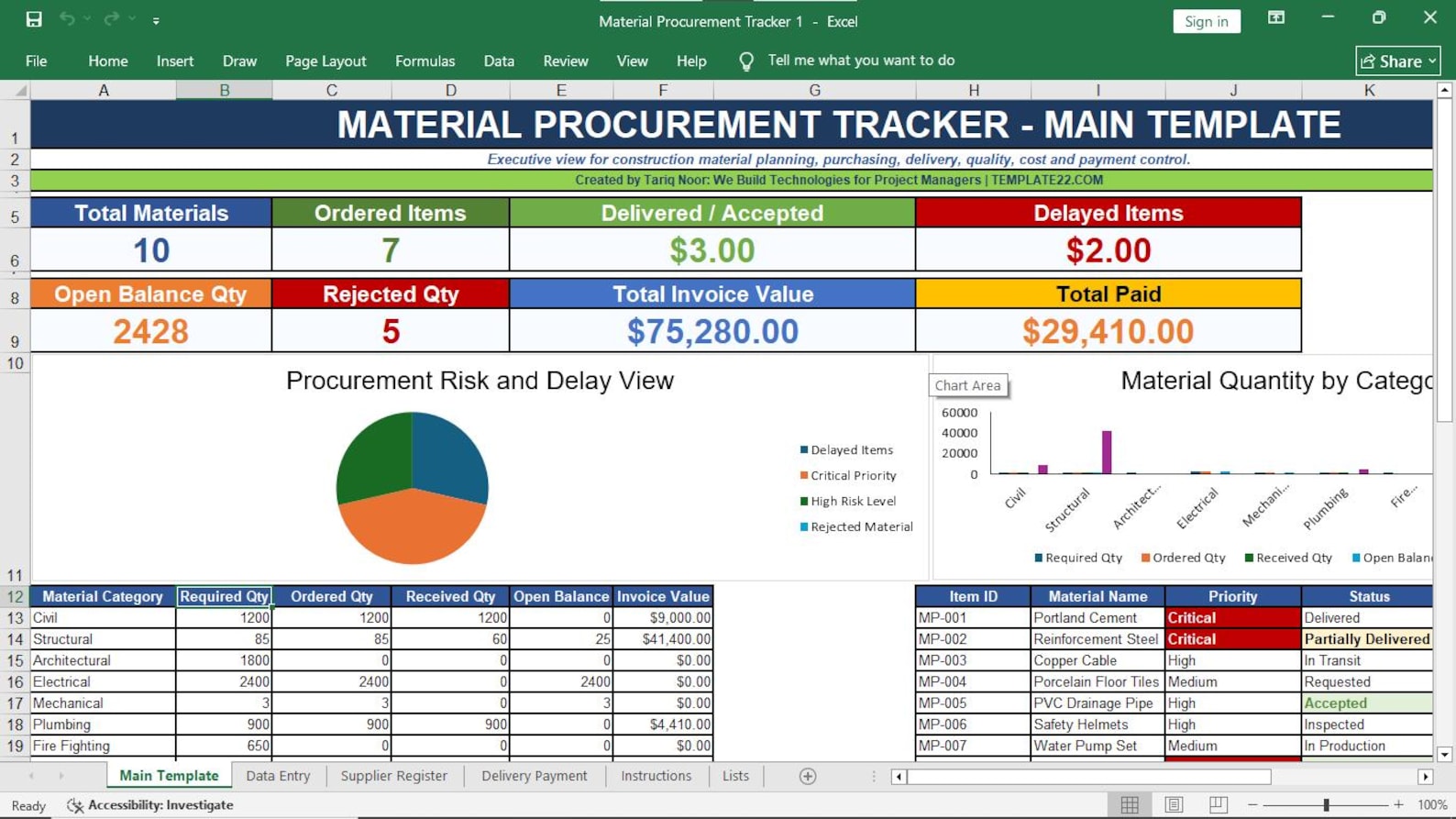This screenshot has height=819, width=1456.
Task: Open the Insert ribbon tab
Action: coord(175,61)
